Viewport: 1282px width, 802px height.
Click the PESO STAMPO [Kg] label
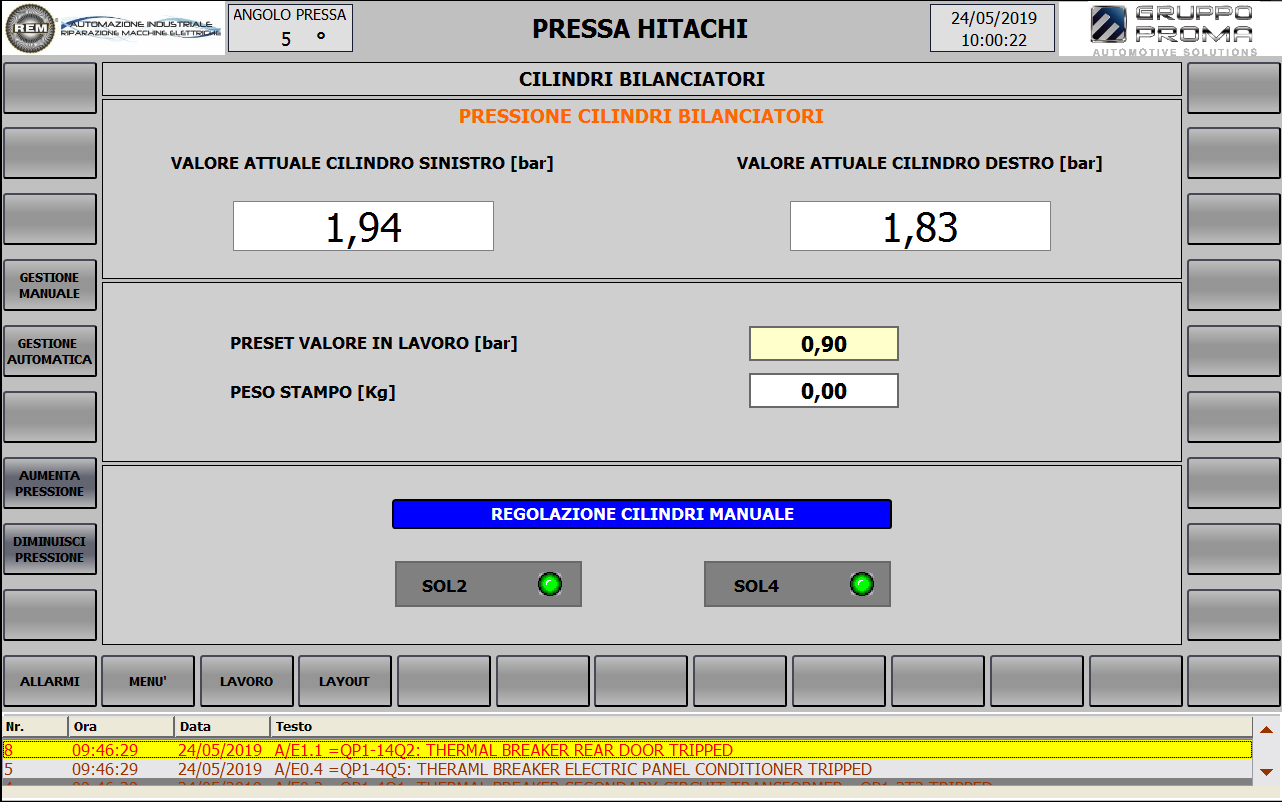point(313,392)
